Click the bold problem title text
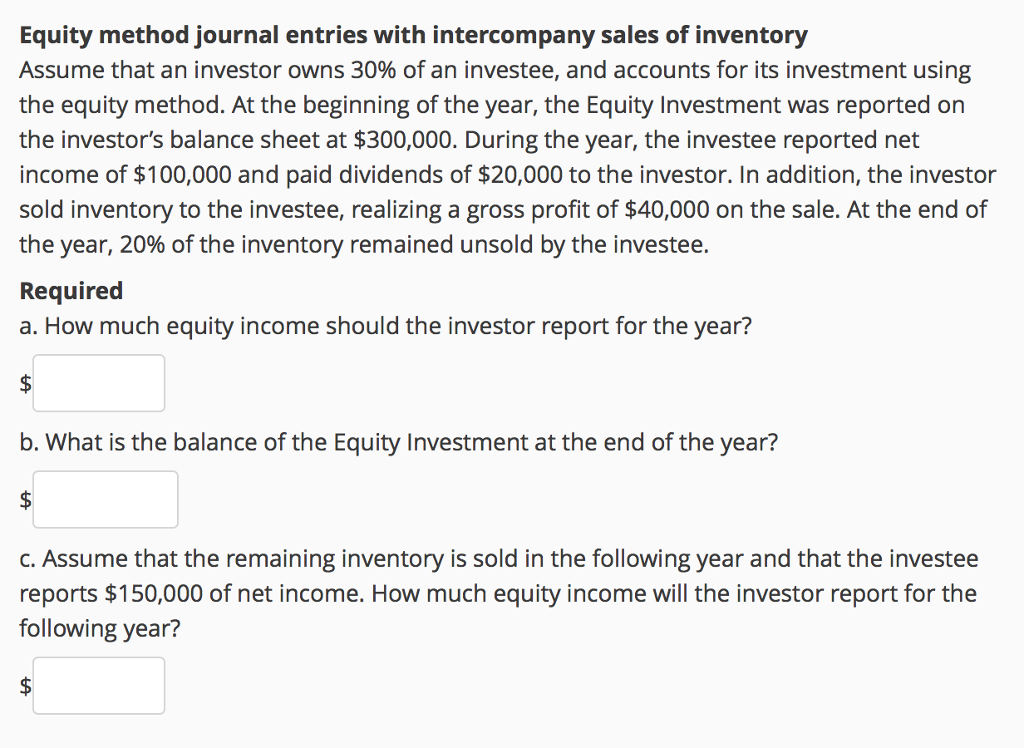1024x748 pixels. 413,34
